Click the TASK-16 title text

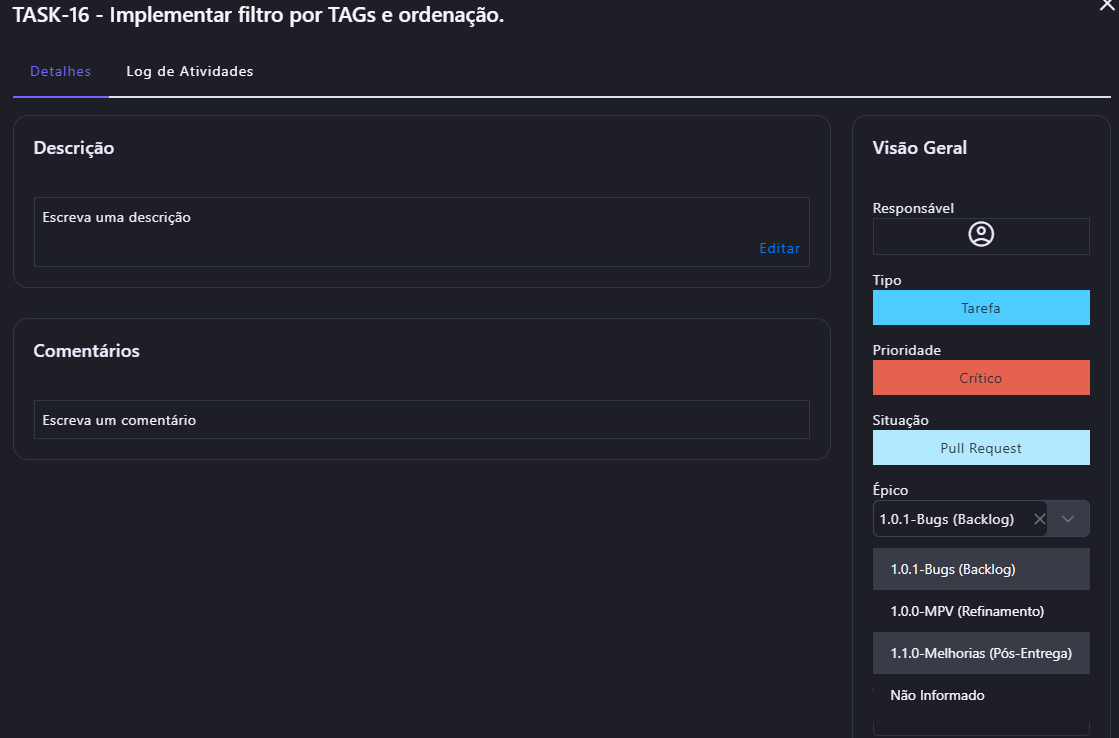pos(258,15)
